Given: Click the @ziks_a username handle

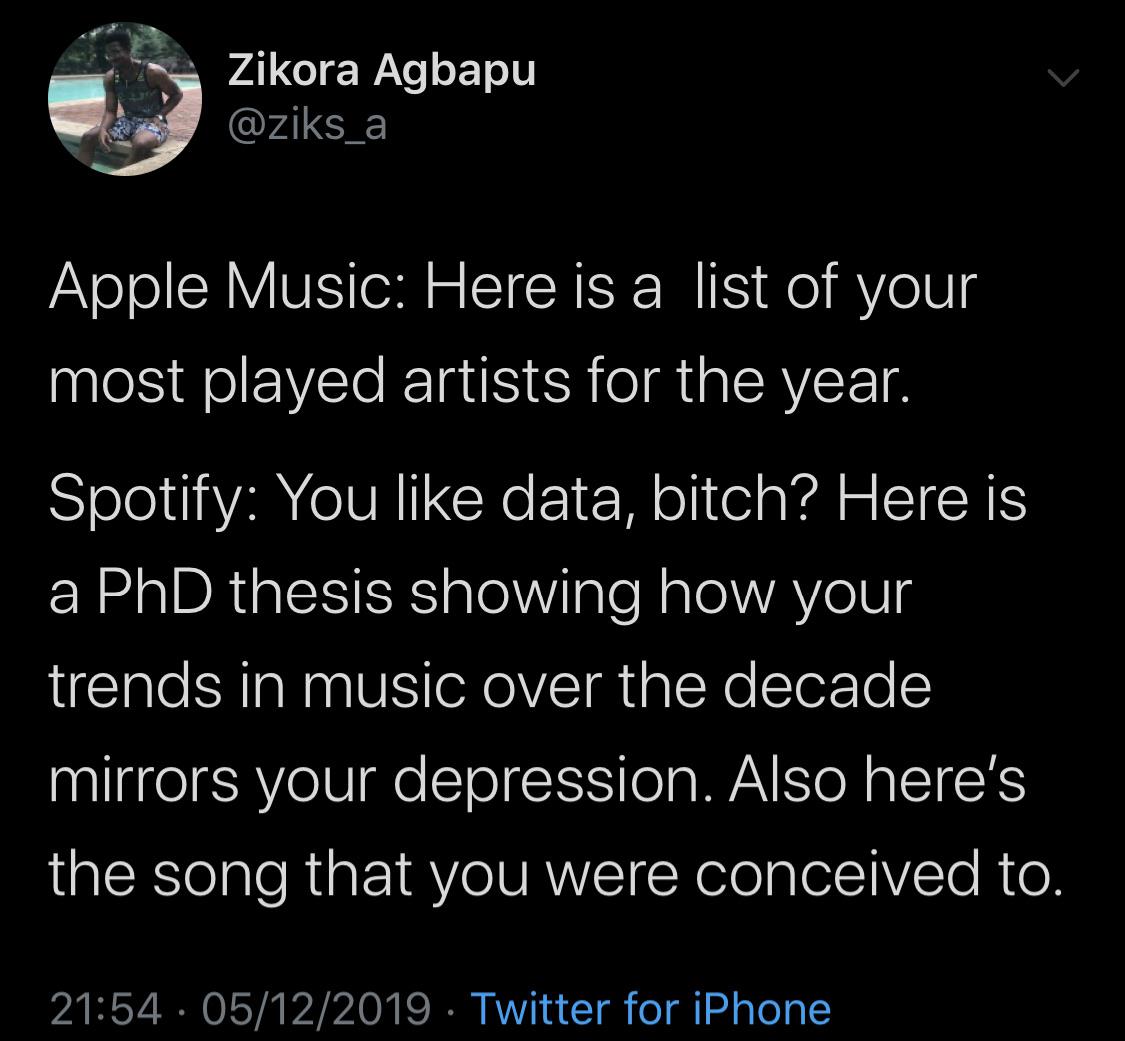Looking at the screenshot, I should pos(310,123).
